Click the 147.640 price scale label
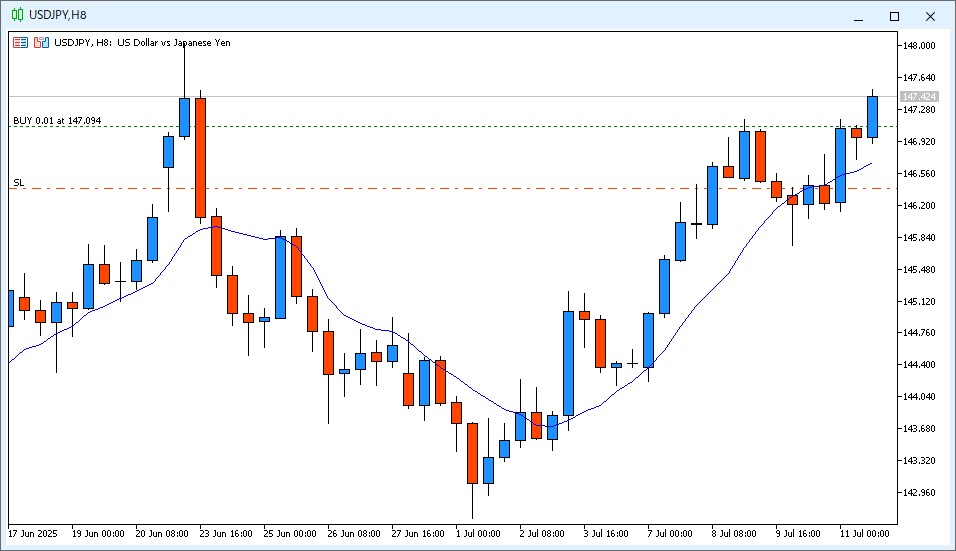 [919, 77]
